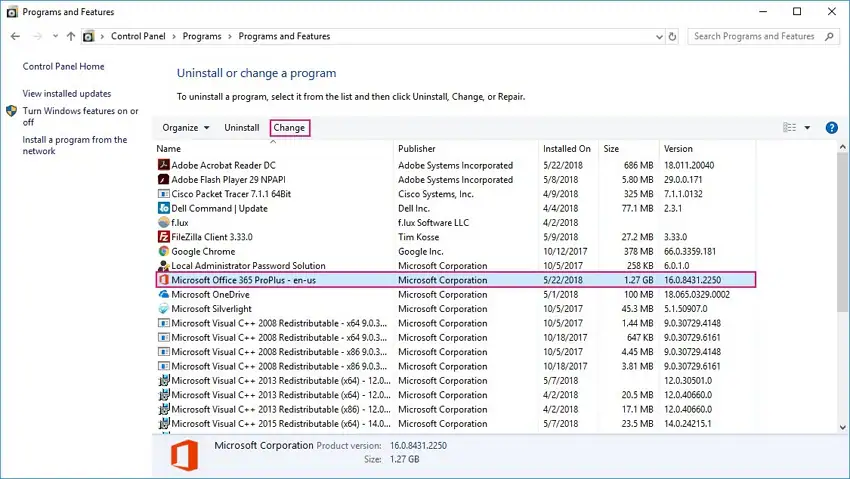Image resolution: width=850 pixels, height=479 pixels.
Task: Click the 1.27 GB size cell
Action: [638, 280]
